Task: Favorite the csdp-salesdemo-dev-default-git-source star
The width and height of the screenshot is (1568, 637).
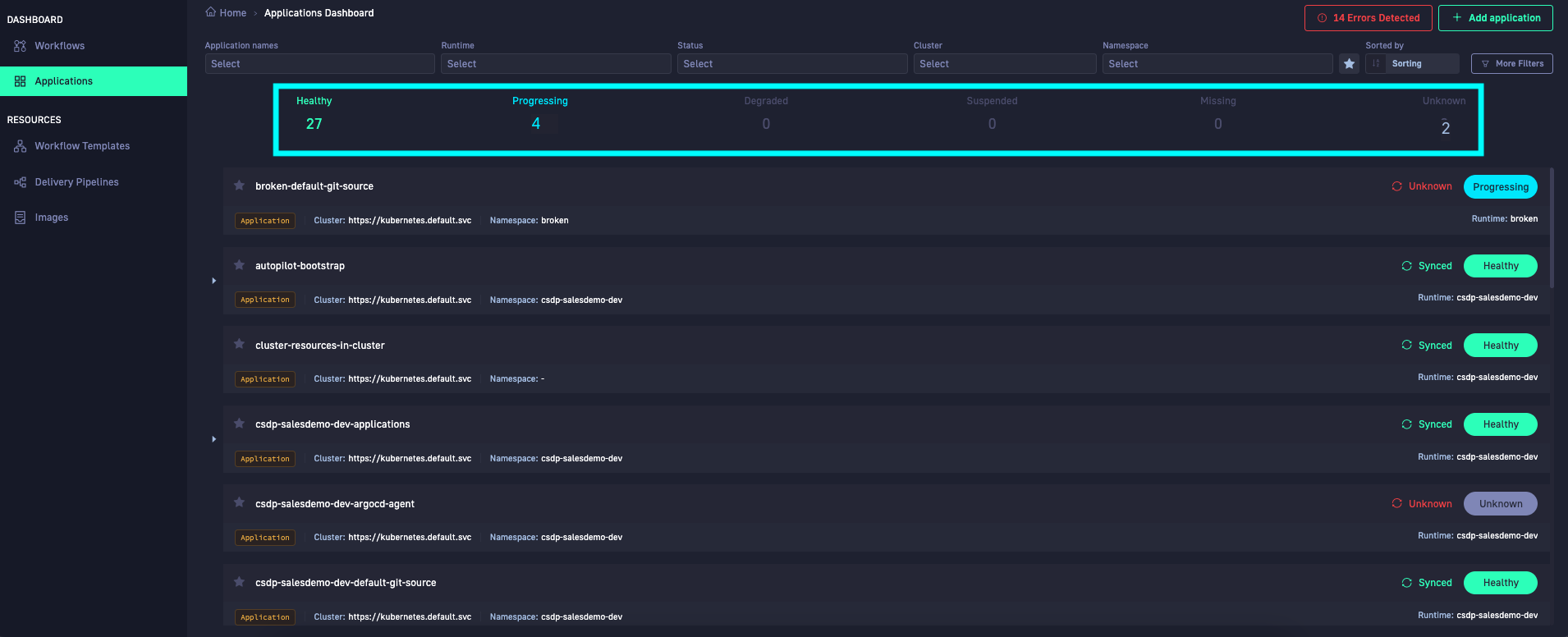Action: pyautogui.click(x=239, y=582)
